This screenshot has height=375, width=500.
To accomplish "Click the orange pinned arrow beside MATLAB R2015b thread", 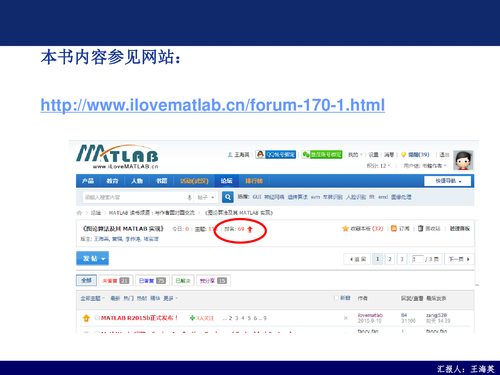I will pyautogui.click(x=86, y=318).
